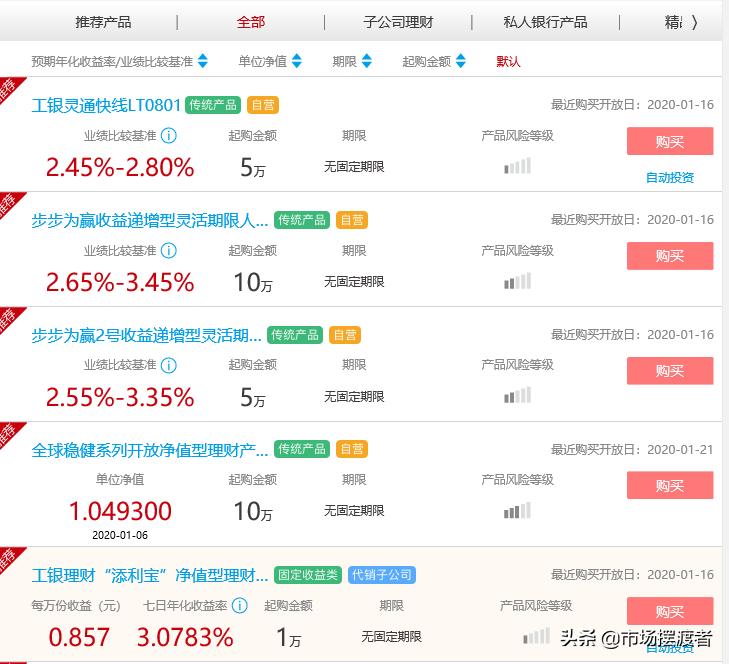Screen dimensions: 729x664
Task: Select 1万 minimum purchase for 添利宝
Action: pyautogui.click(x=288, y=637)
